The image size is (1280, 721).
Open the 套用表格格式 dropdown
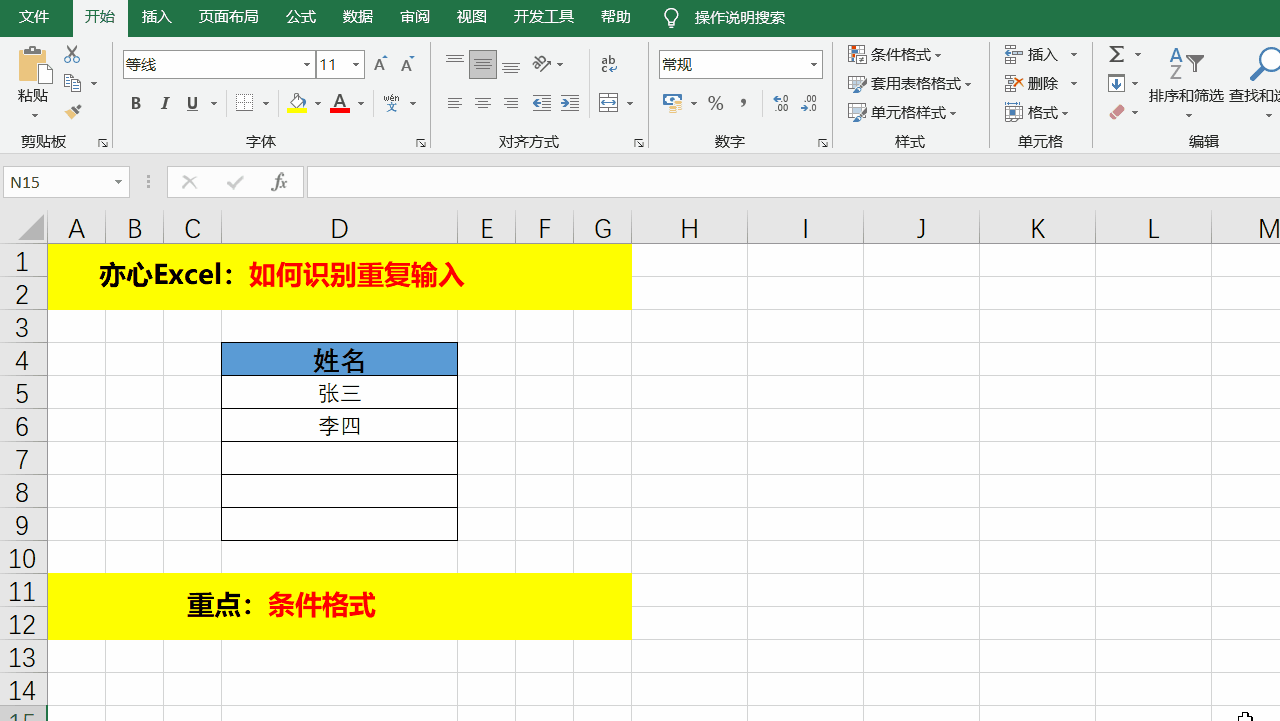910,83
